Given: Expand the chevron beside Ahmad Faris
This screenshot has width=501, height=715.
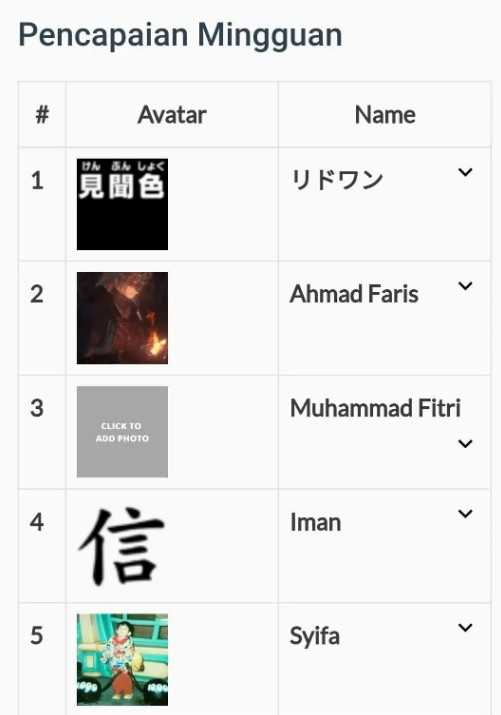Looking at the screenshot, I should [x=465, y=286].
